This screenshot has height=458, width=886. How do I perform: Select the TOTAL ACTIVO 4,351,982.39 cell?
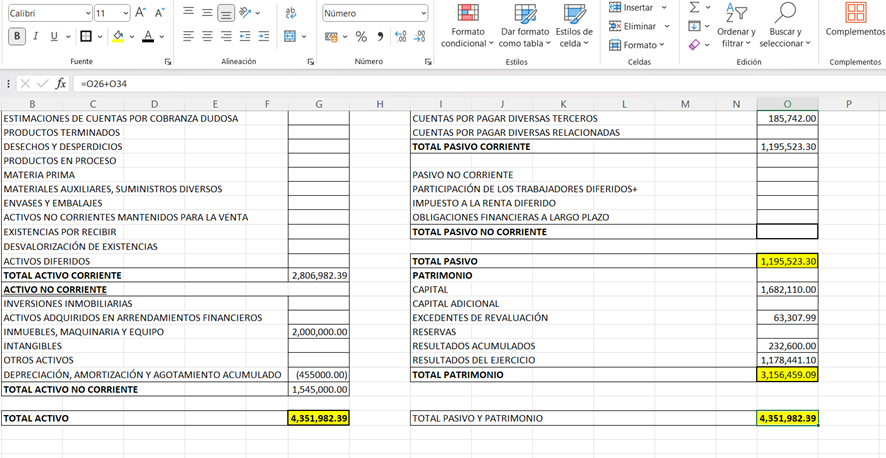pos(319,418)
